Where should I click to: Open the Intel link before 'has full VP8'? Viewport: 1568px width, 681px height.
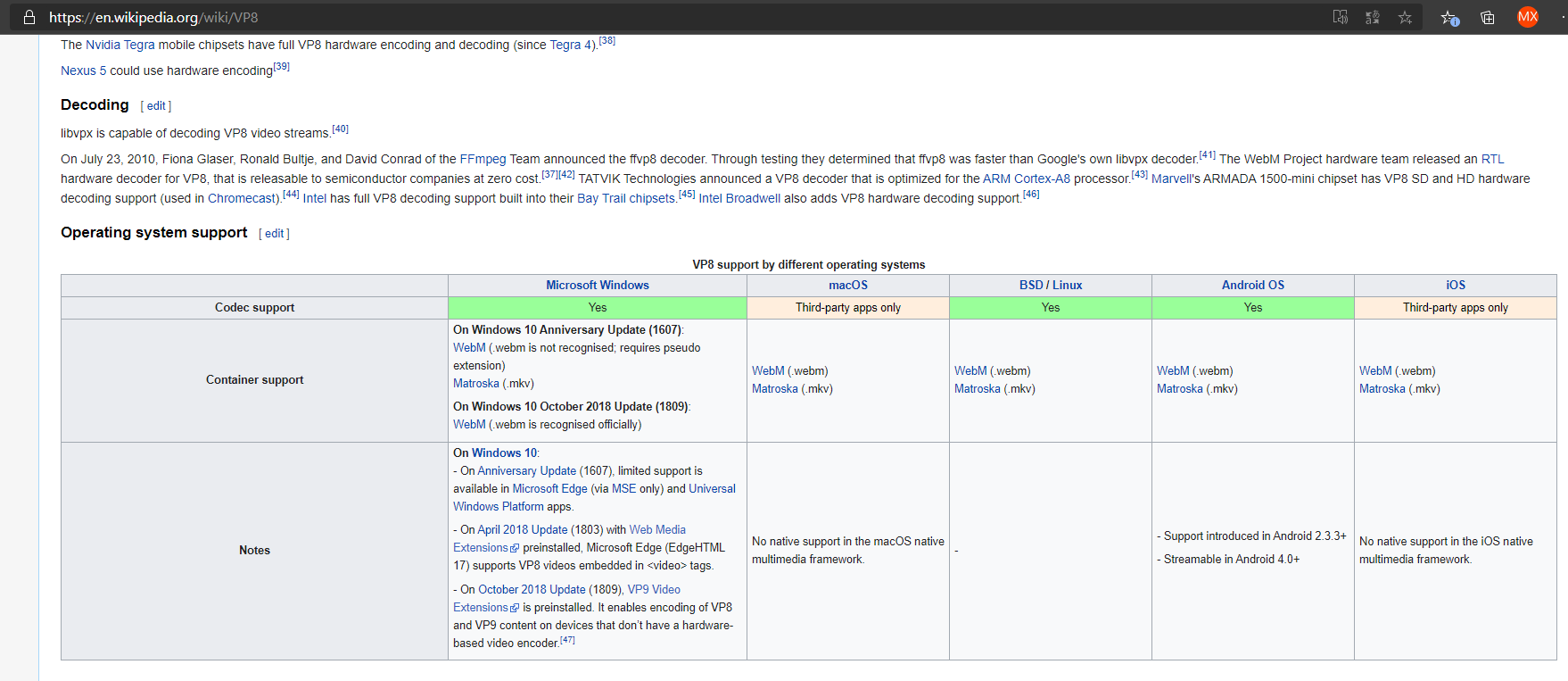[314, 198]
